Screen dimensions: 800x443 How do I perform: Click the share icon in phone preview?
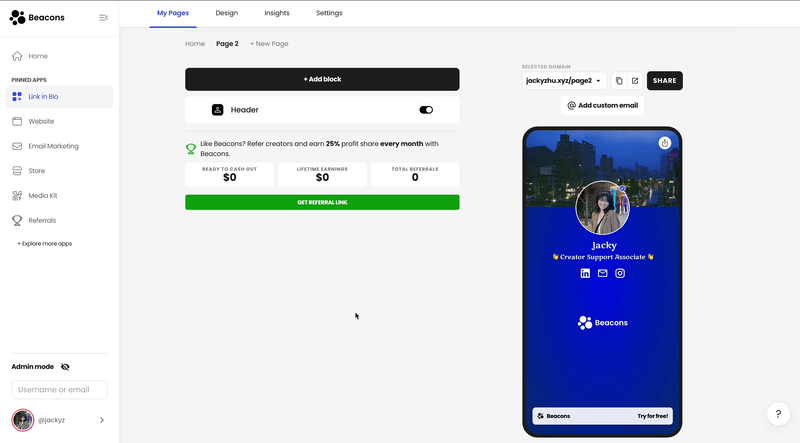point(664,143)
